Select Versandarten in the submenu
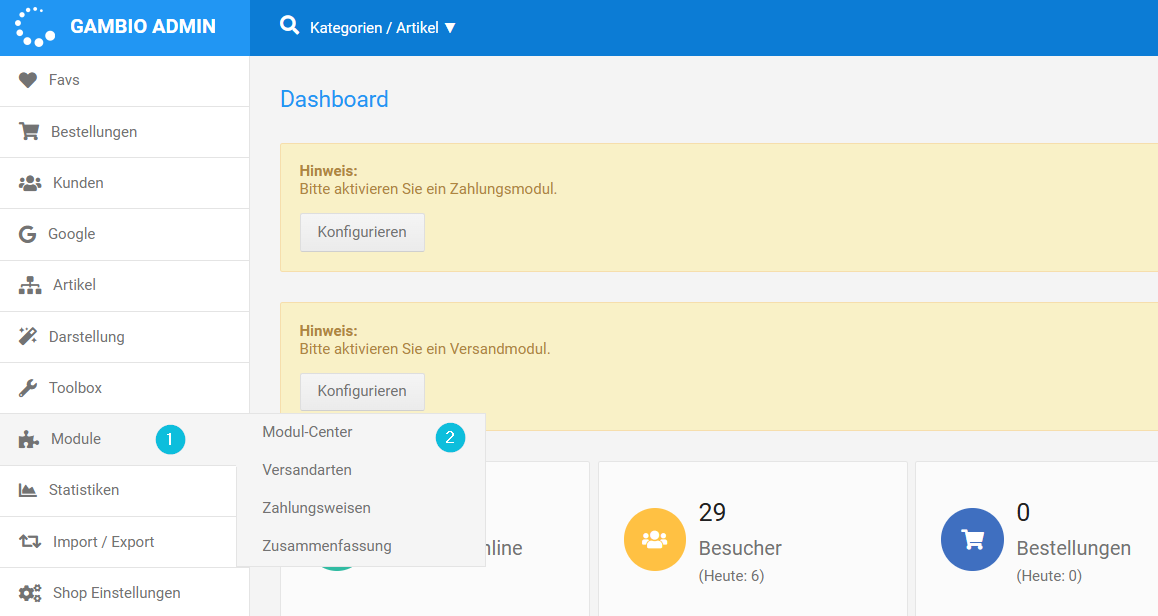 [x=306, y=470]
